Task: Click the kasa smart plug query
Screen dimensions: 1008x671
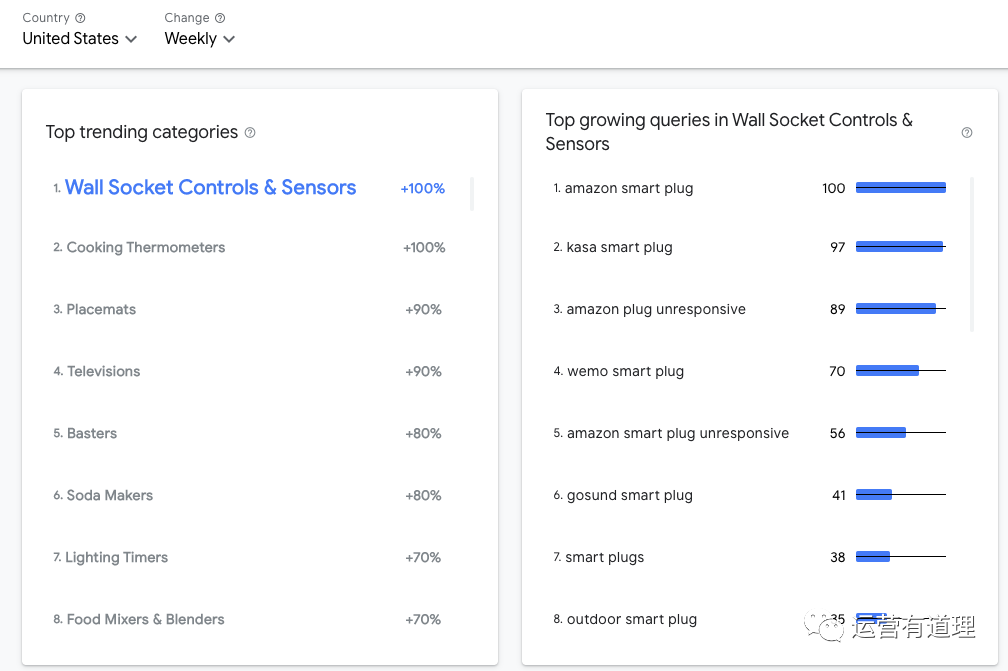Action: (619, 248)
